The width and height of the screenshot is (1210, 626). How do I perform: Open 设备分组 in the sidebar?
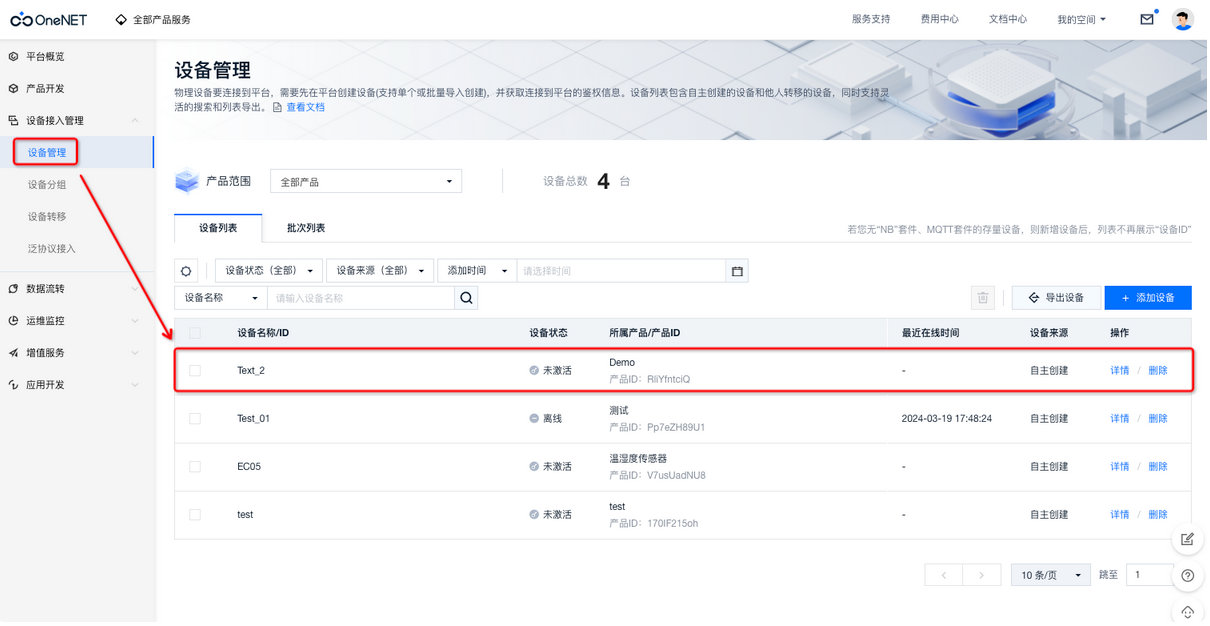point(47,185)
